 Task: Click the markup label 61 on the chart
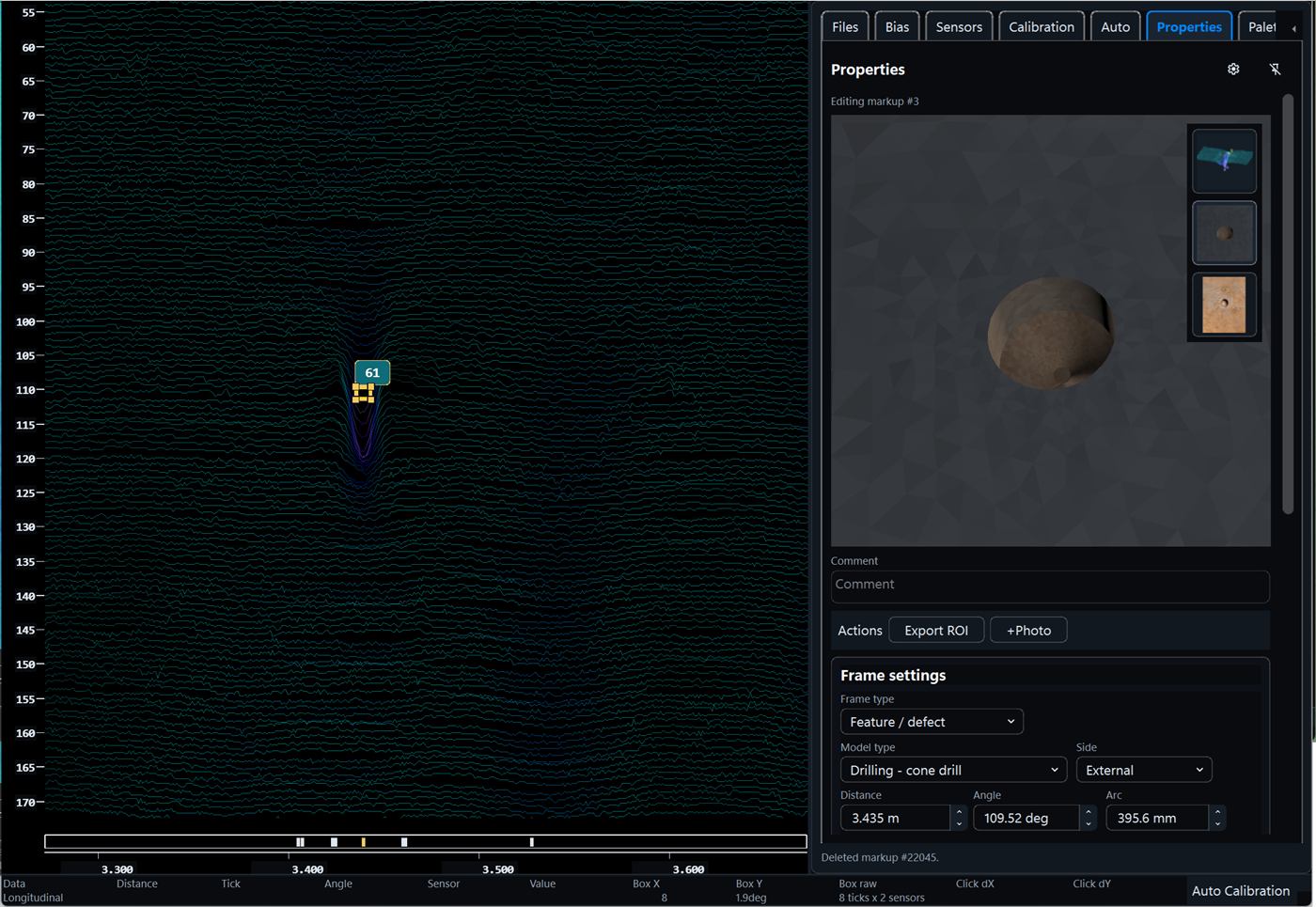pos(372,372)
